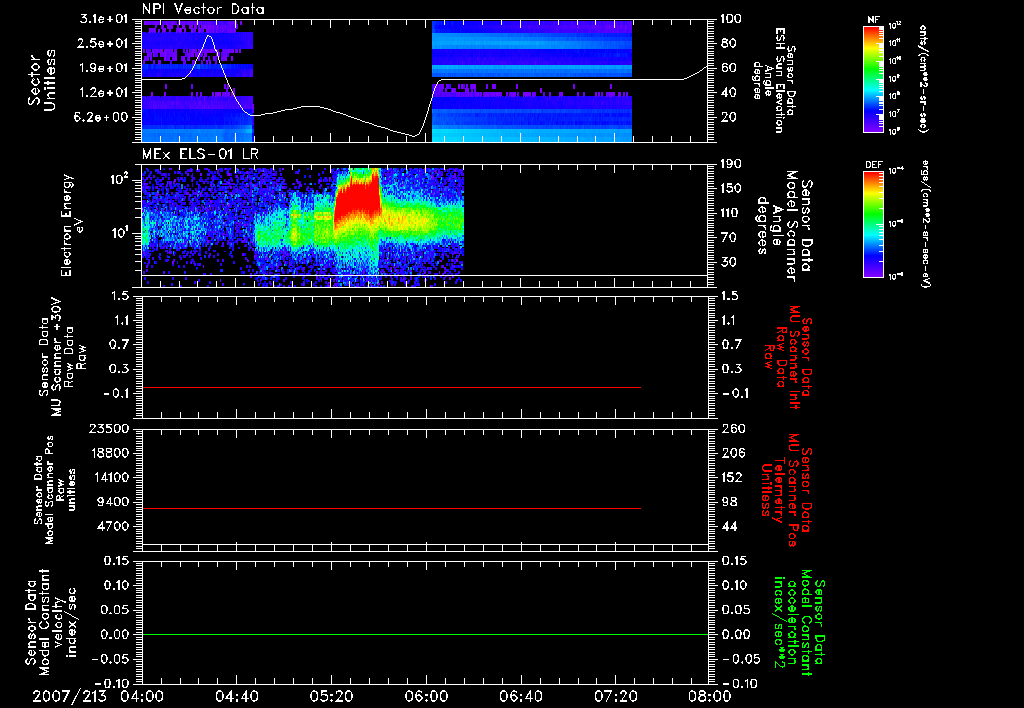
Task: Click the 'Sector Unitless' axis label
Action: pos(42,80)
